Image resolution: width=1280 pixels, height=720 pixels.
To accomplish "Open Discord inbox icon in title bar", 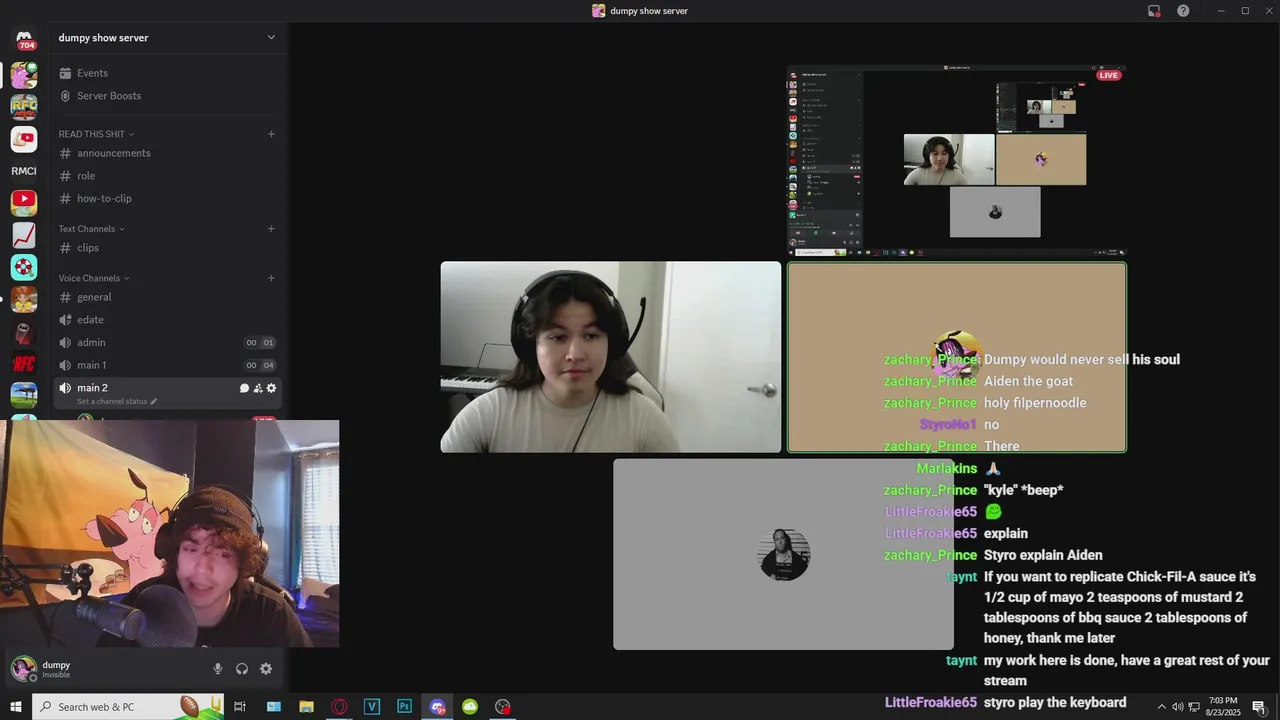I will coord(1154,11).
